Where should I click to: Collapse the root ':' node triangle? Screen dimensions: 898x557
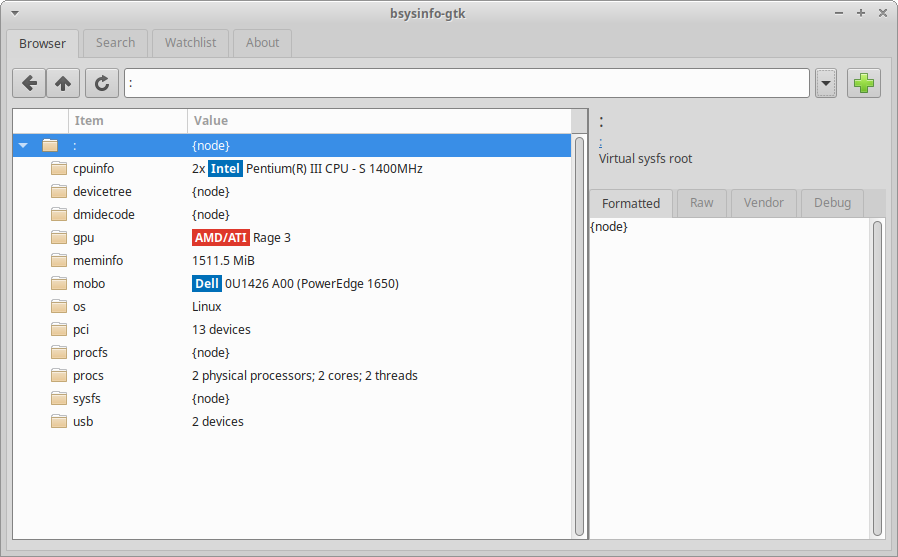click(23, 145)
